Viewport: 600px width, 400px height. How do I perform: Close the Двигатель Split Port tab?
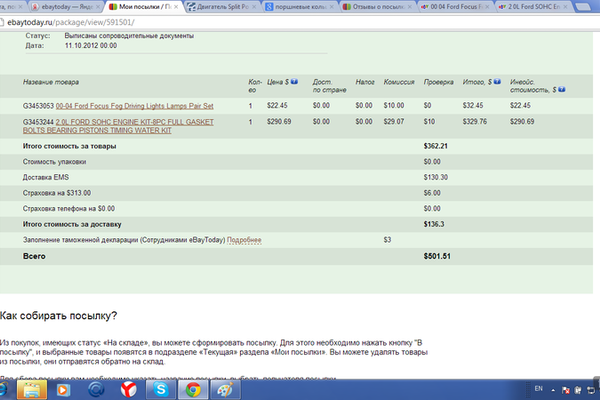(x=254, y=7)
